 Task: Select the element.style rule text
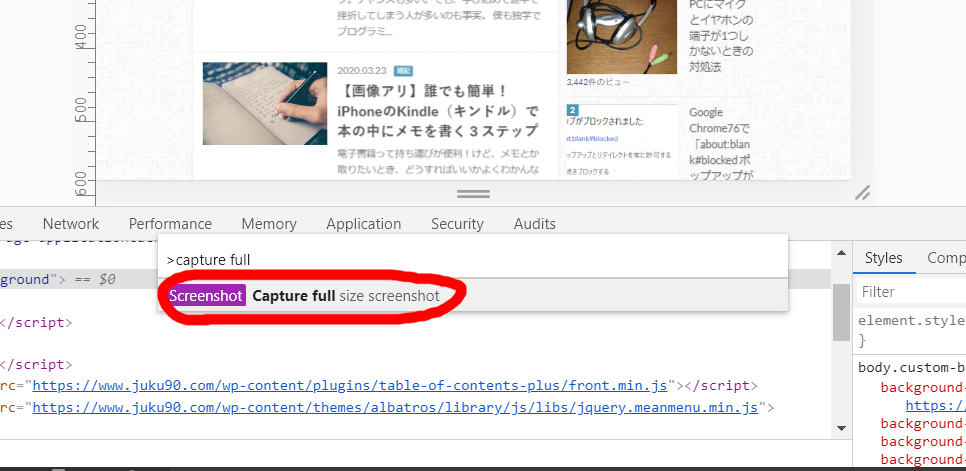pyautogui.click(x=912, y=321)
